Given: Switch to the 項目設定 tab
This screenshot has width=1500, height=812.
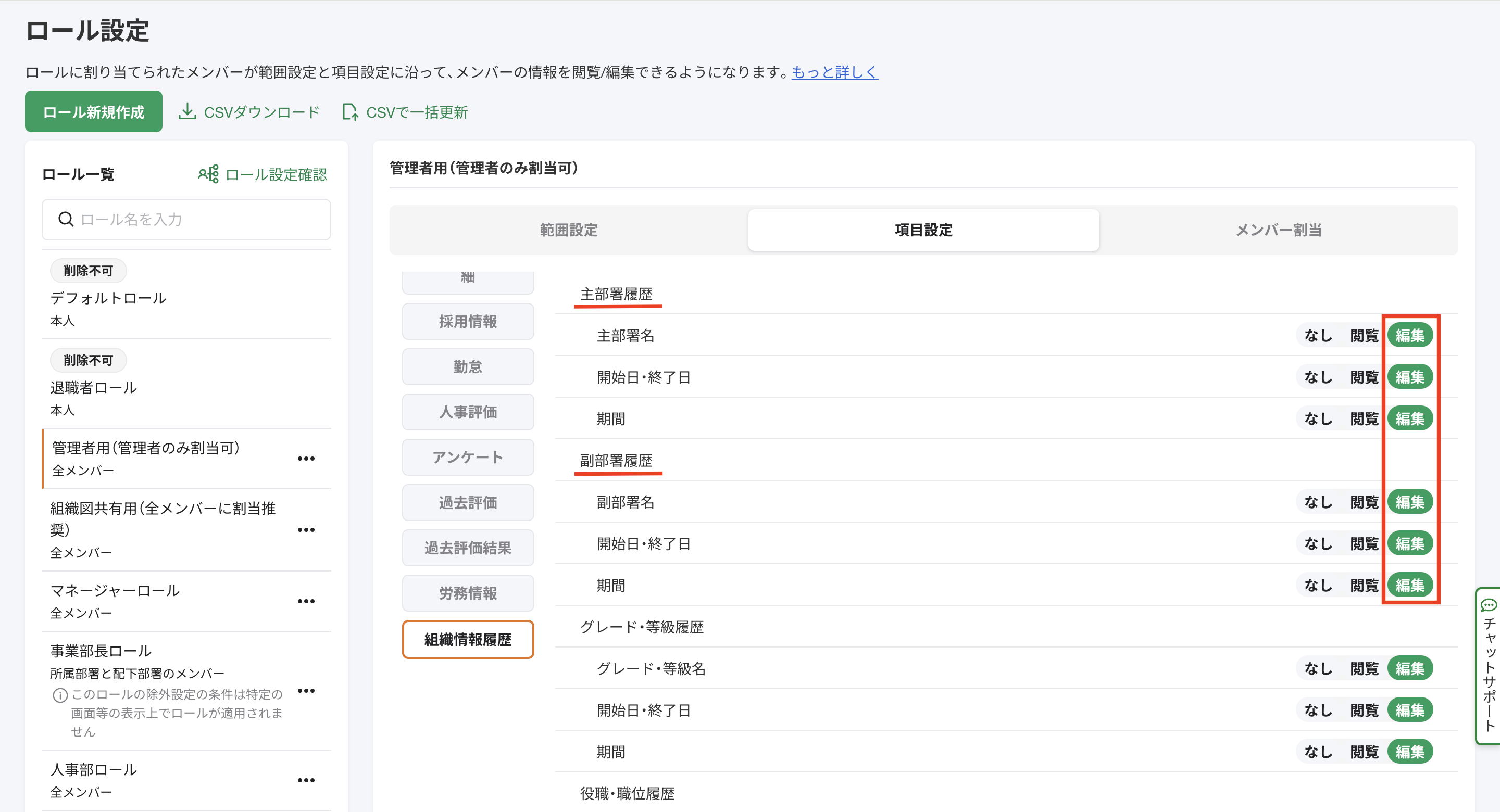Looking at the screenshot, I should click(923, 230).
